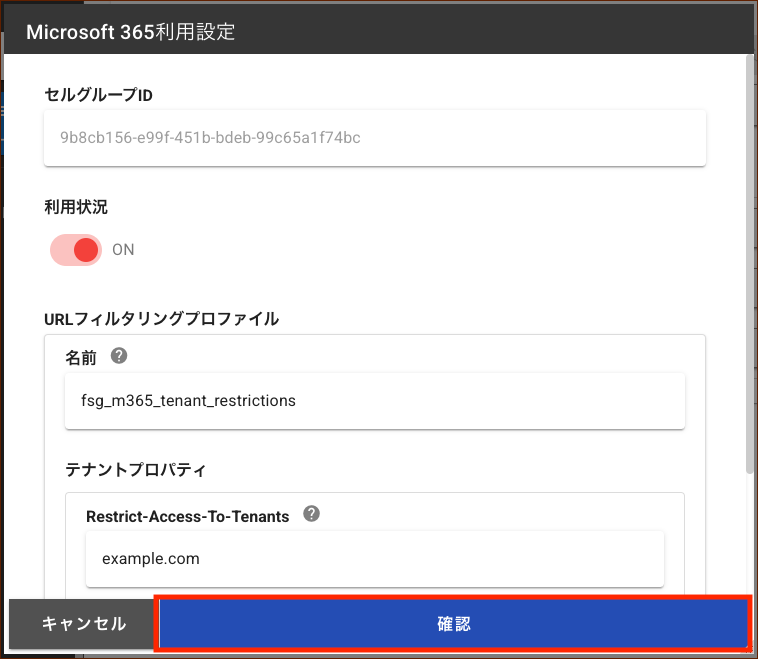Click the 名前 label
Viewport: 758px width, 659px height.
click(81, 358)
